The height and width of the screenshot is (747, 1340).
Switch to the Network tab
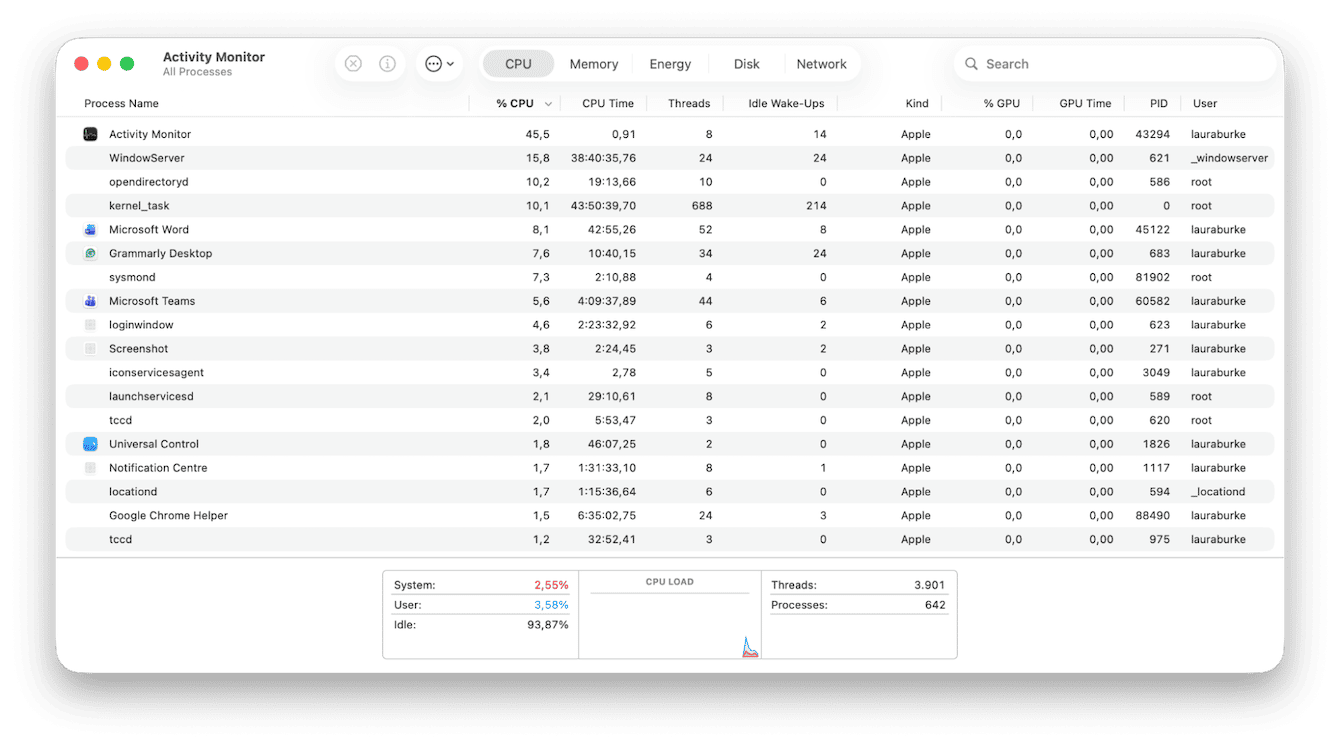822,63
